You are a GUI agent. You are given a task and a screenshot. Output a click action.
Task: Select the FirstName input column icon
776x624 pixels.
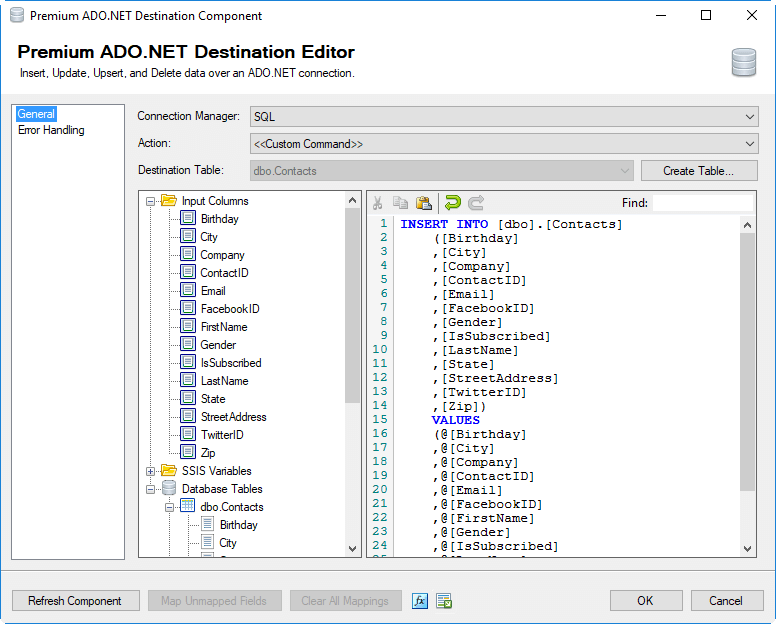(x=188, y=326)
